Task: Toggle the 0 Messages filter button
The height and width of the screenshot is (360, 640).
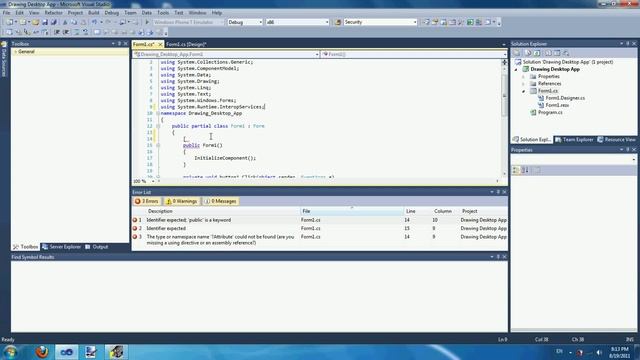Action: point(220,201)
